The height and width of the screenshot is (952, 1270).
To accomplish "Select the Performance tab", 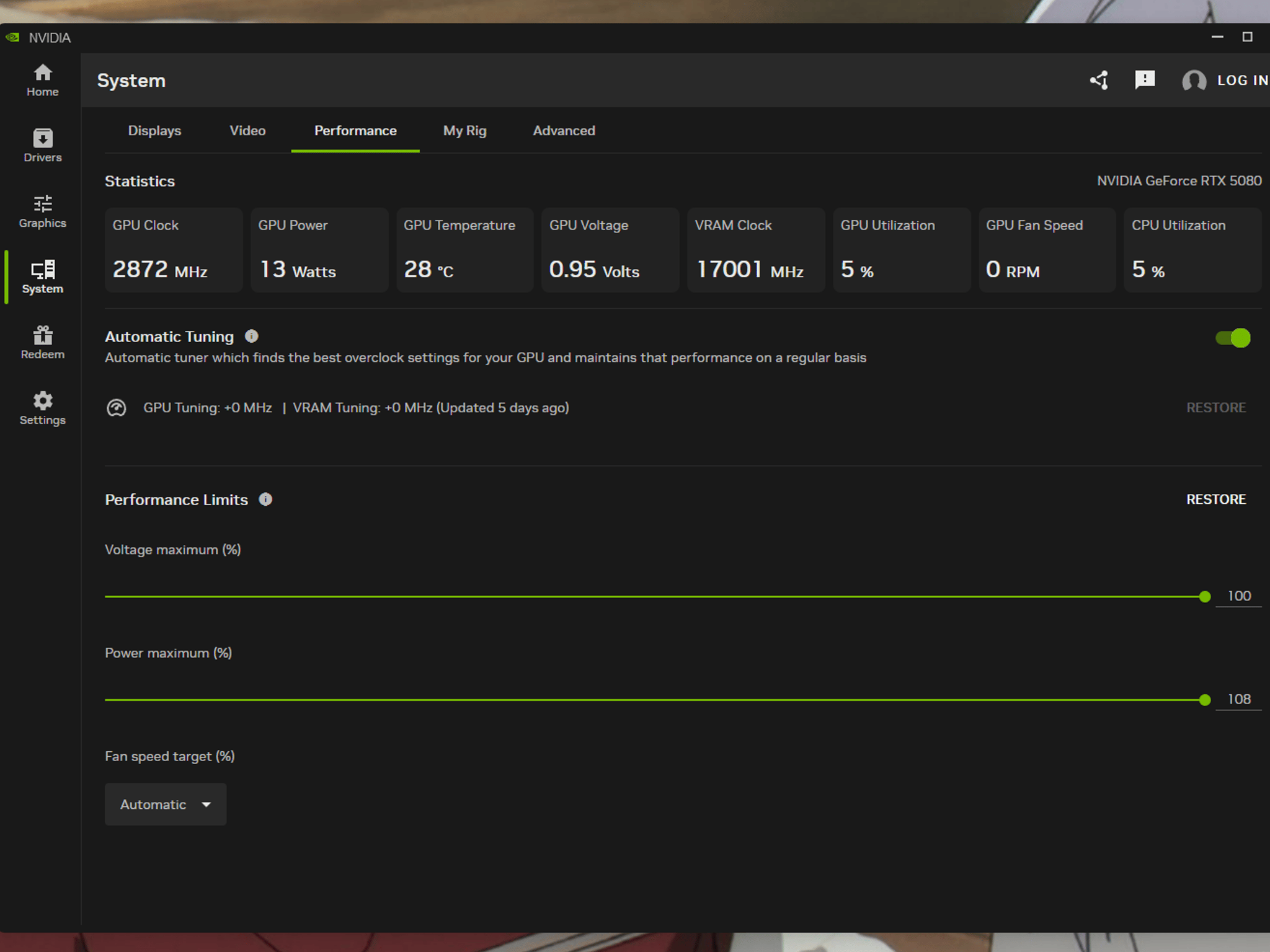I will pyautogui.click(x=355, y=131).
